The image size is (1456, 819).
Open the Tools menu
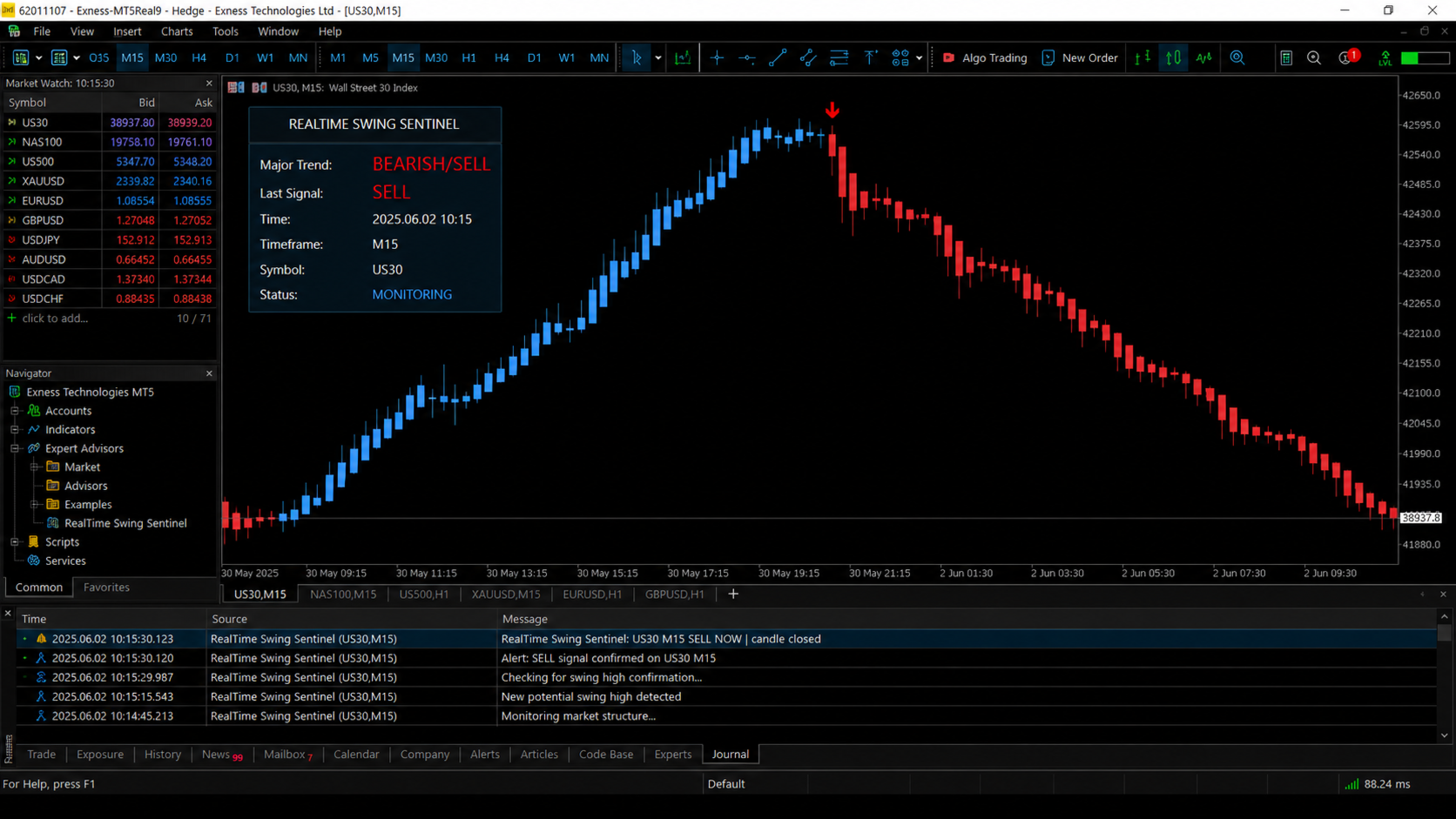225,31
